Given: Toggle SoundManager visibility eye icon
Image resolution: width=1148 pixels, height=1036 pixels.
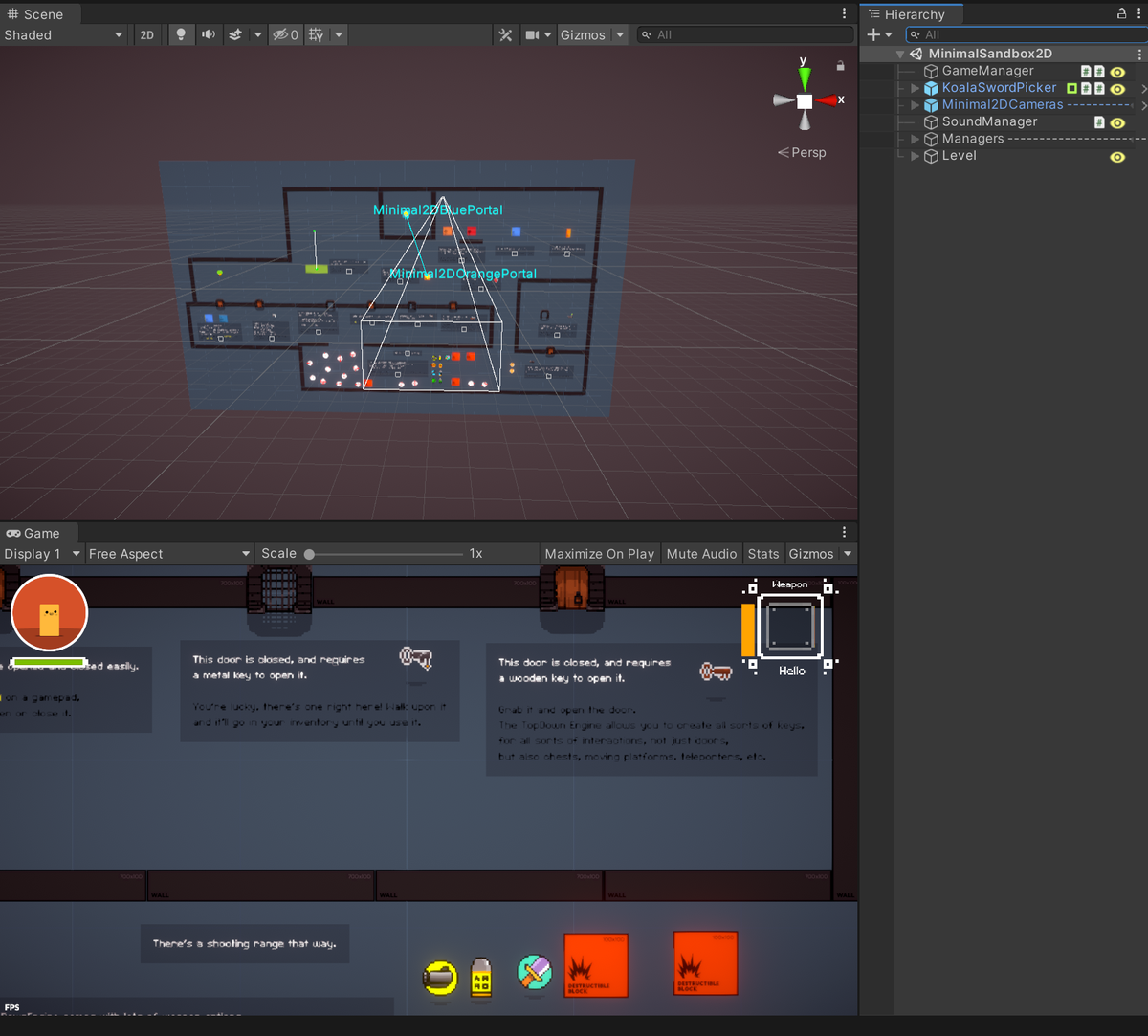Looking at the screenshot, I should pyautogui.click(x=1117, y=122).
